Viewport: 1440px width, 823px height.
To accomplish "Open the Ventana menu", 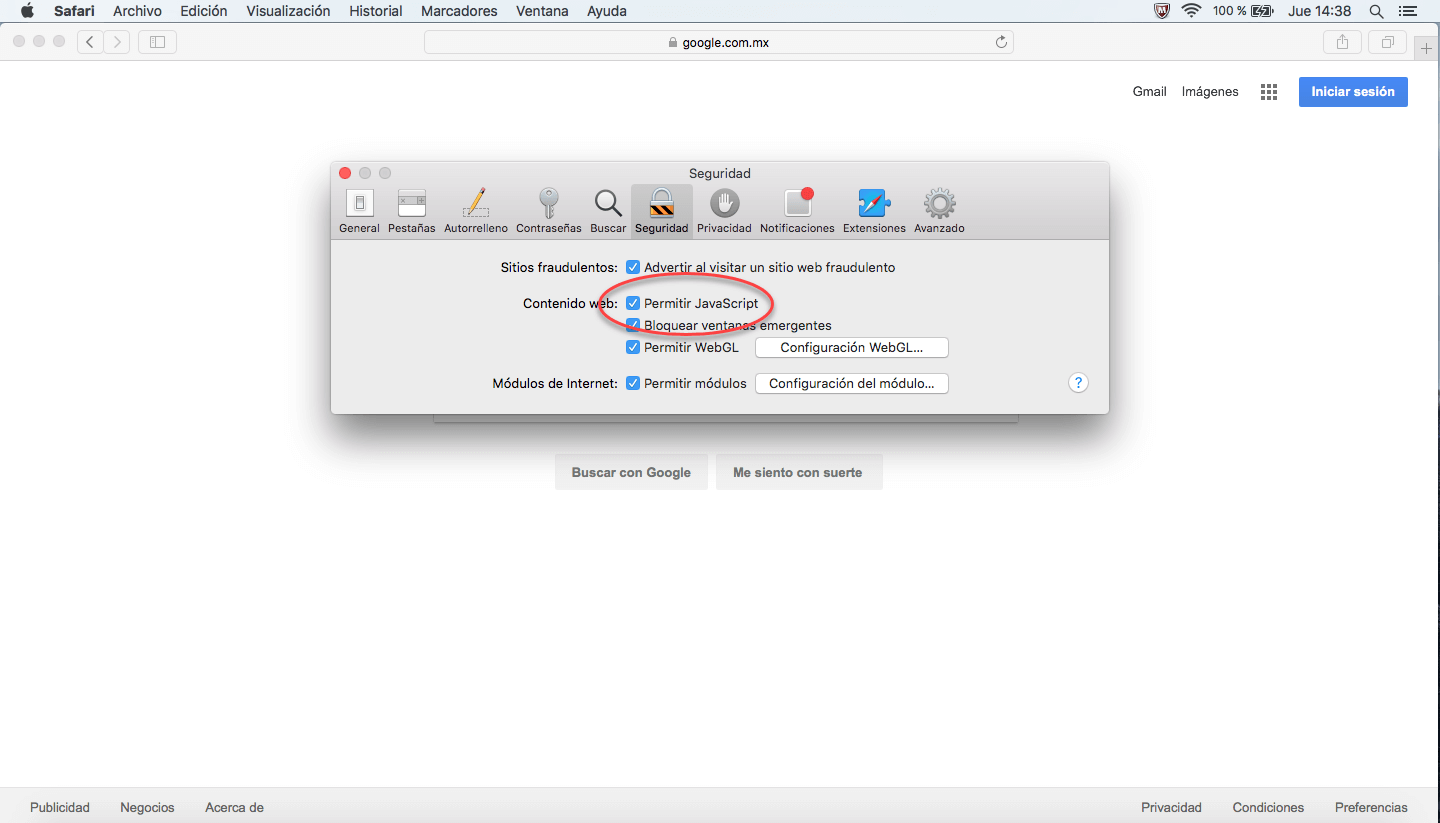I will pos(542,11).
